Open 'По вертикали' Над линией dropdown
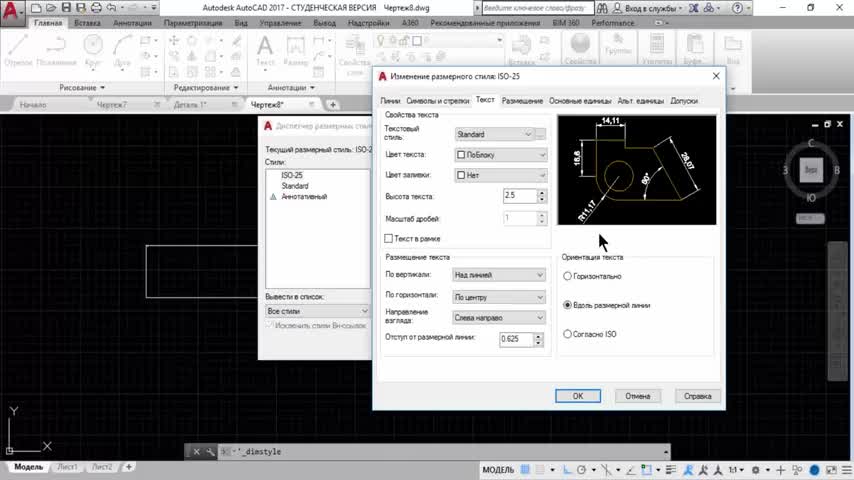The height and width of the screenshot is (480, 854). click(x=499, y=275)
